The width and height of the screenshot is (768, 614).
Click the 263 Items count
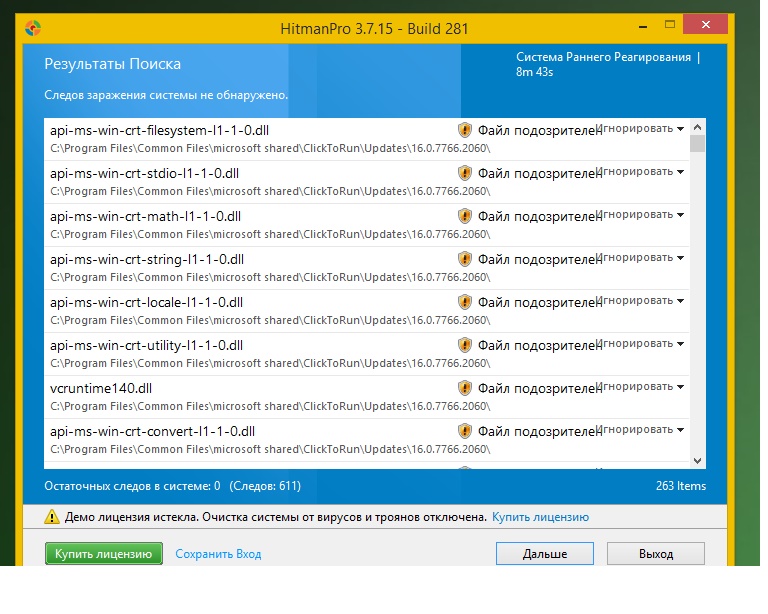(x=681, y=486)
